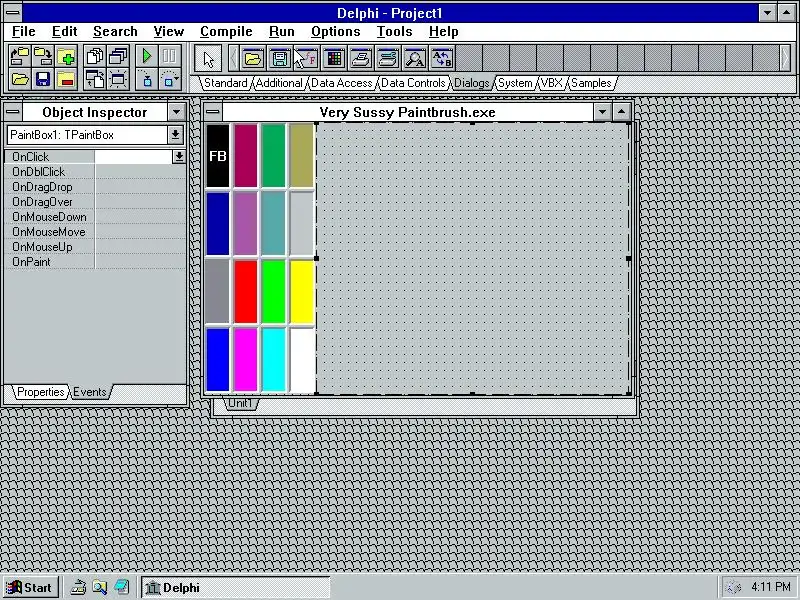Click the OnClick value input field
The width and height of the screenshot is (800, 600).
[x=134, y=157]
